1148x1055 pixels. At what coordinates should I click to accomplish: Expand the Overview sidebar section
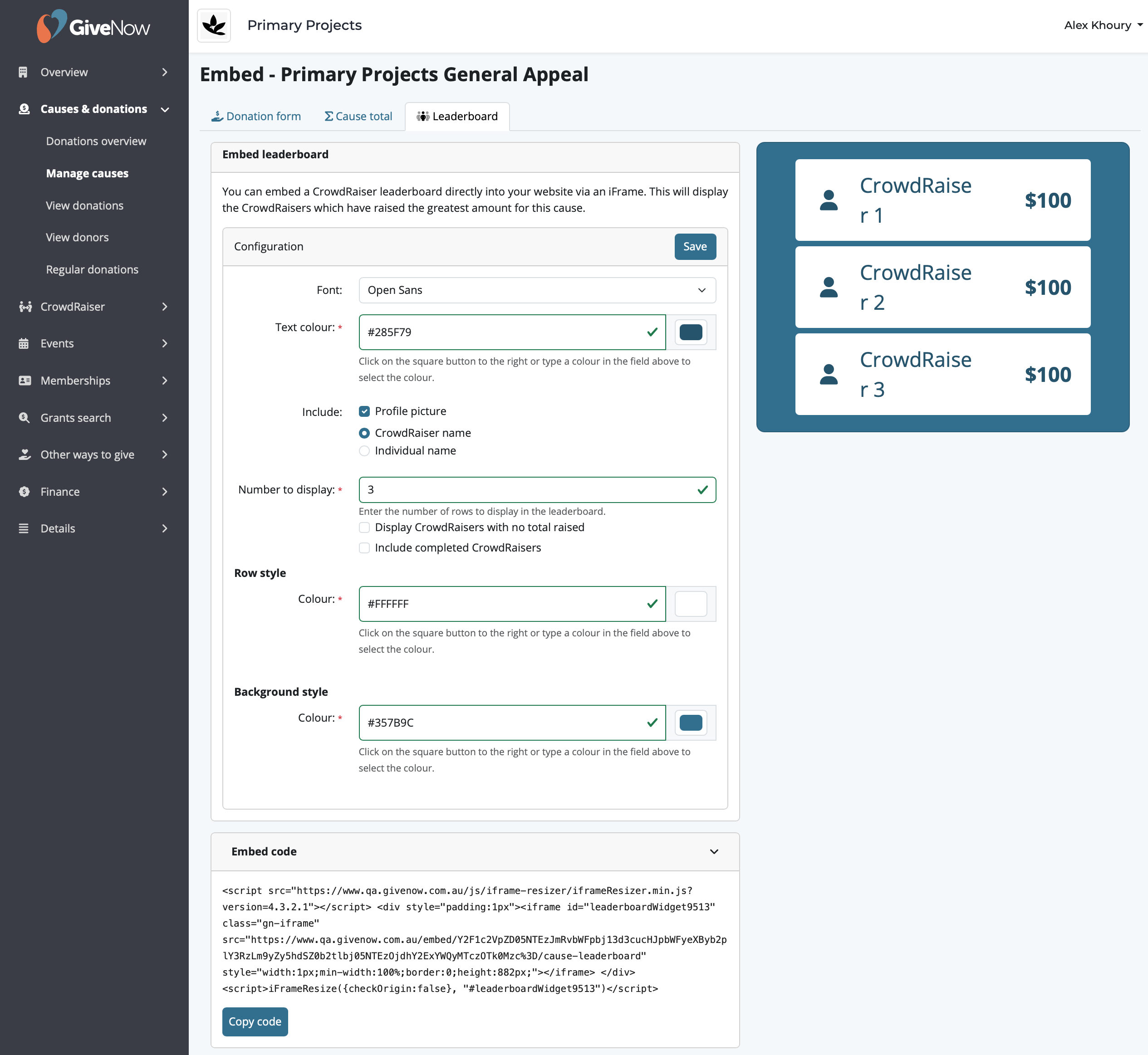point(165,73)
